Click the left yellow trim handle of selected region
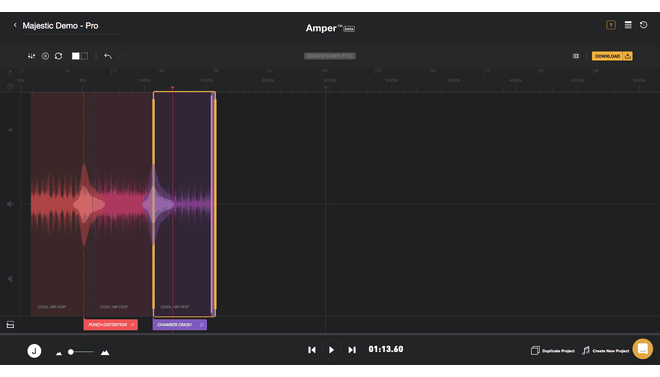The height and width of the screenshot is (377, 660). [x=154, y=204]
